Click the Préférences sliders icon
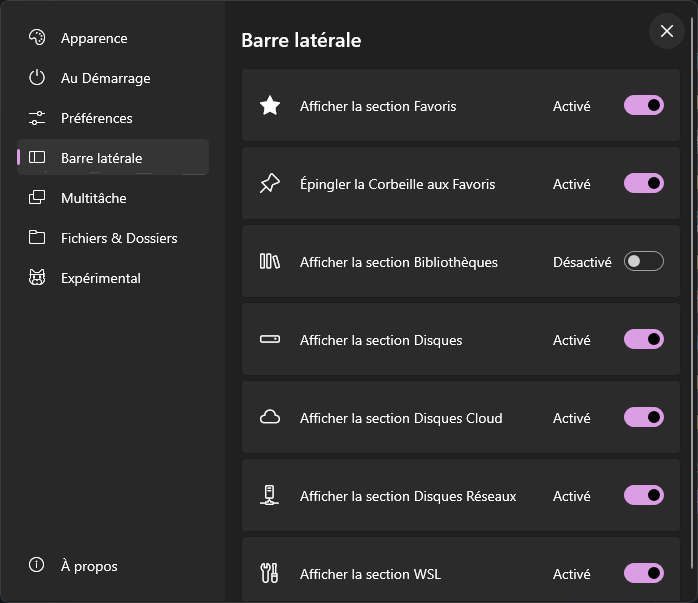This screenshot has width=698, height=603. point(37,117)
